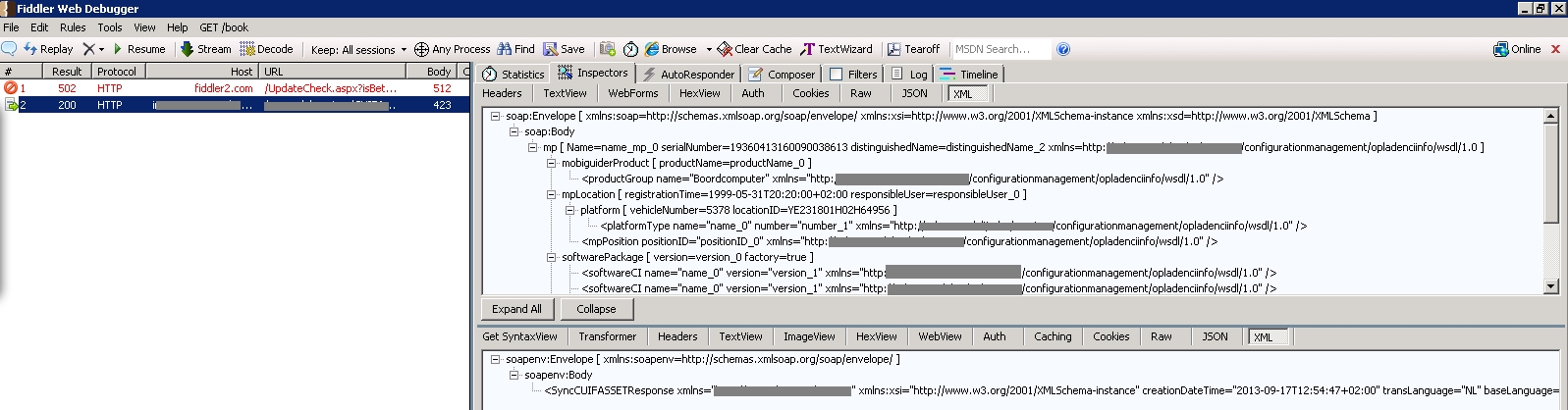1568x410 pixels.
Task: Open the Log tab
Action: [x=909, y=74]
